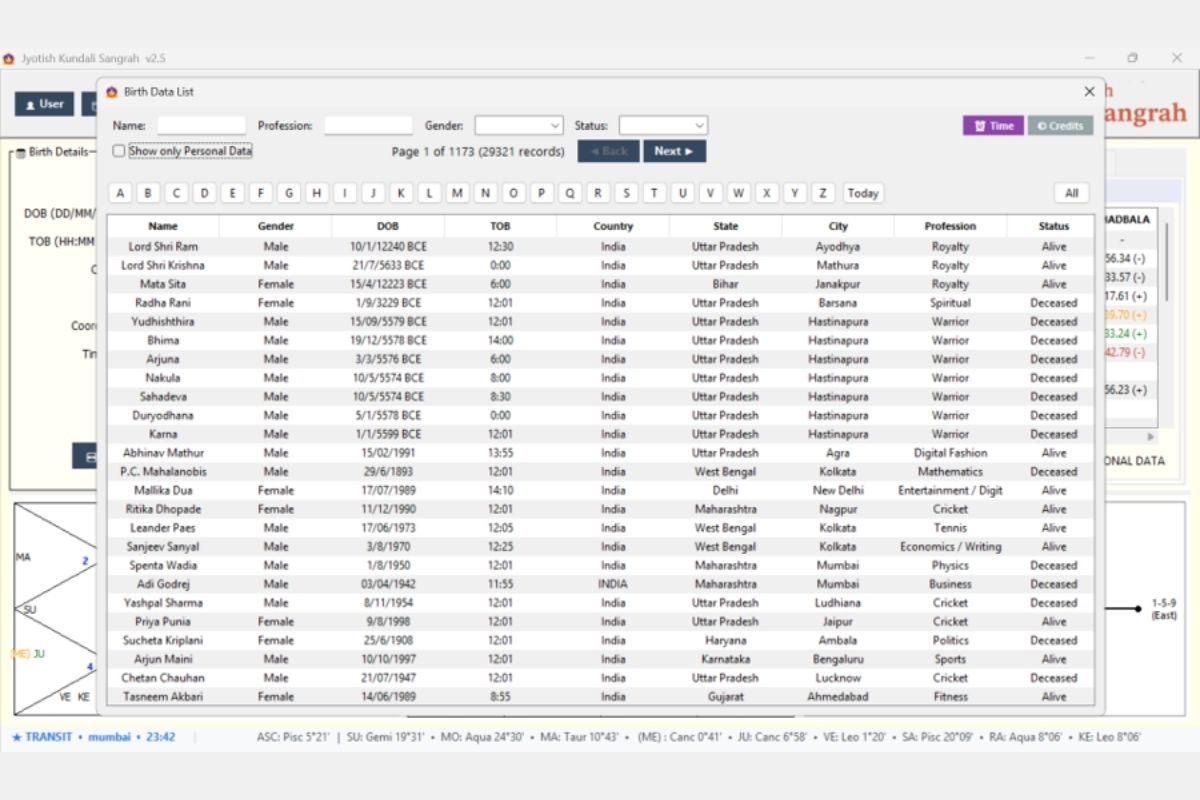Sort table by Profession column header

point(950,227)
